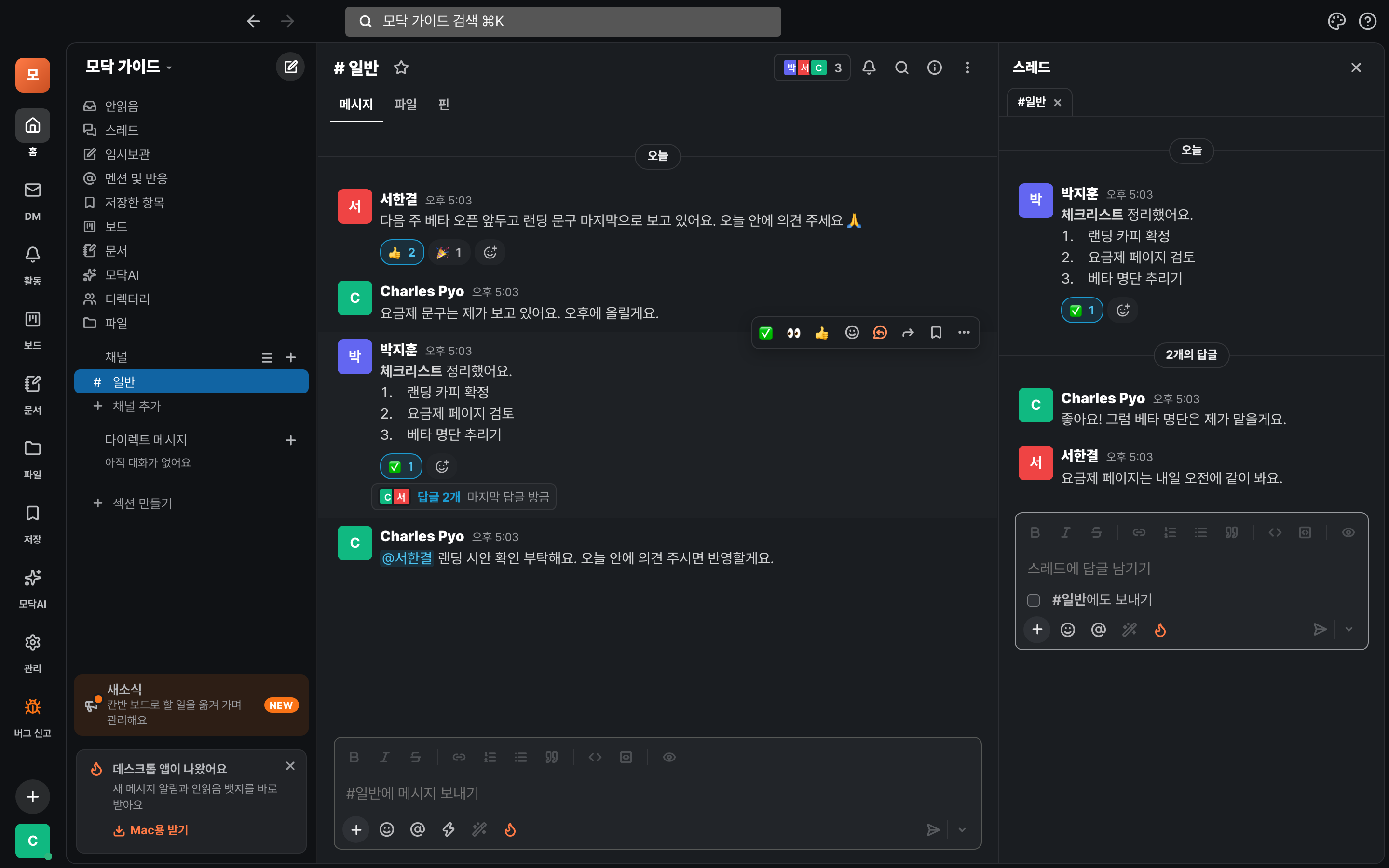Open 활동 in the left rail
This screenshot has height=868, width=1389.
tap(33, 265)
